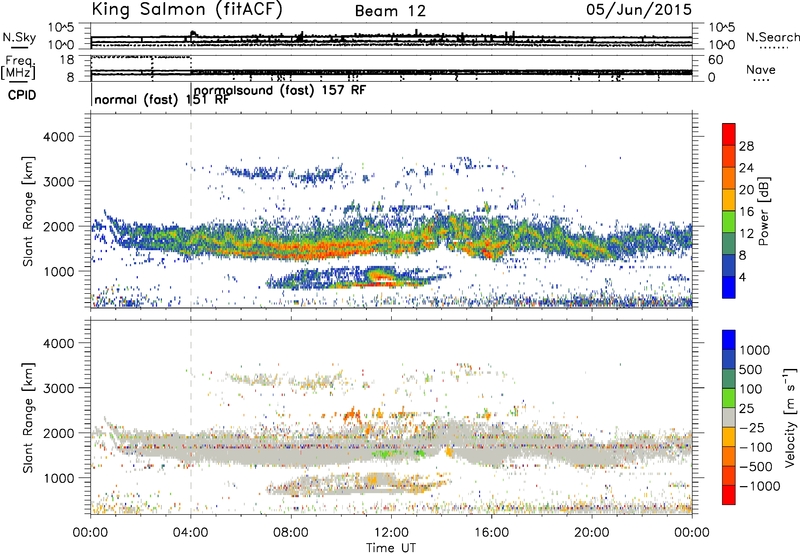The image size is (800, 554).
Task: Click the 20:00 time axis tick label
Action: click(x=592, y=533)
